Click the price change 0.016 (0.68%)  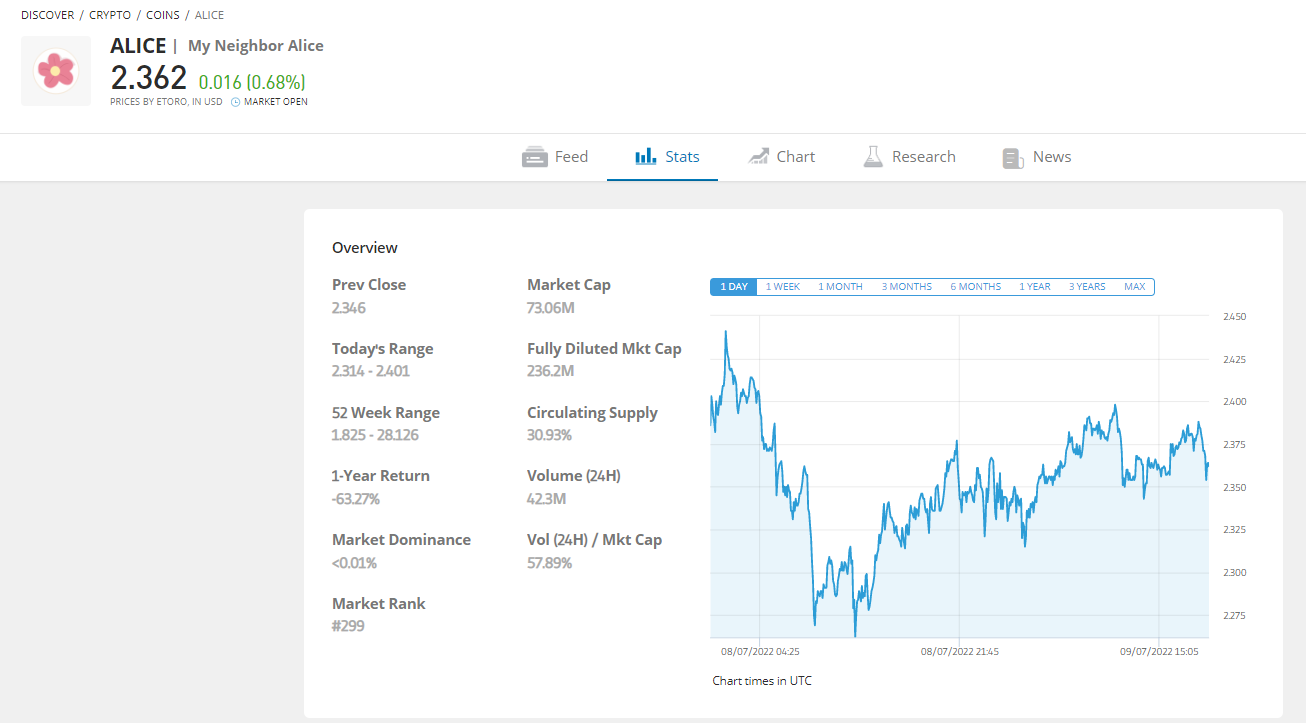(252, 82)
